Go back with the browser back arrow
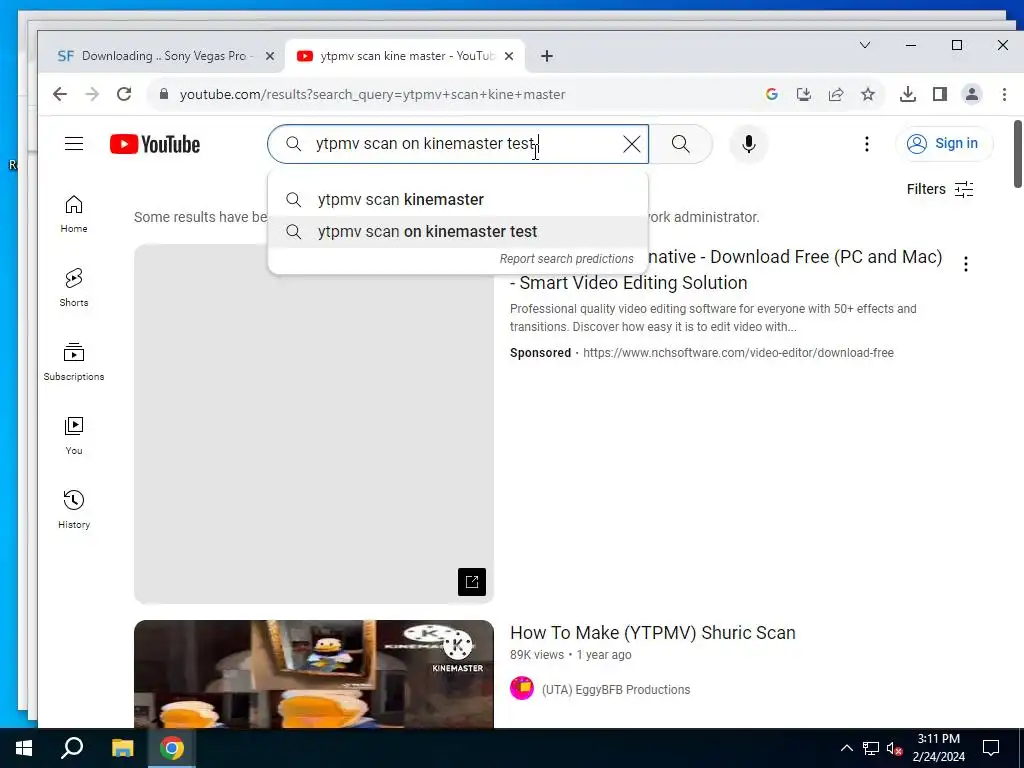Screen dimensions: 1024x768 (59, 94)
